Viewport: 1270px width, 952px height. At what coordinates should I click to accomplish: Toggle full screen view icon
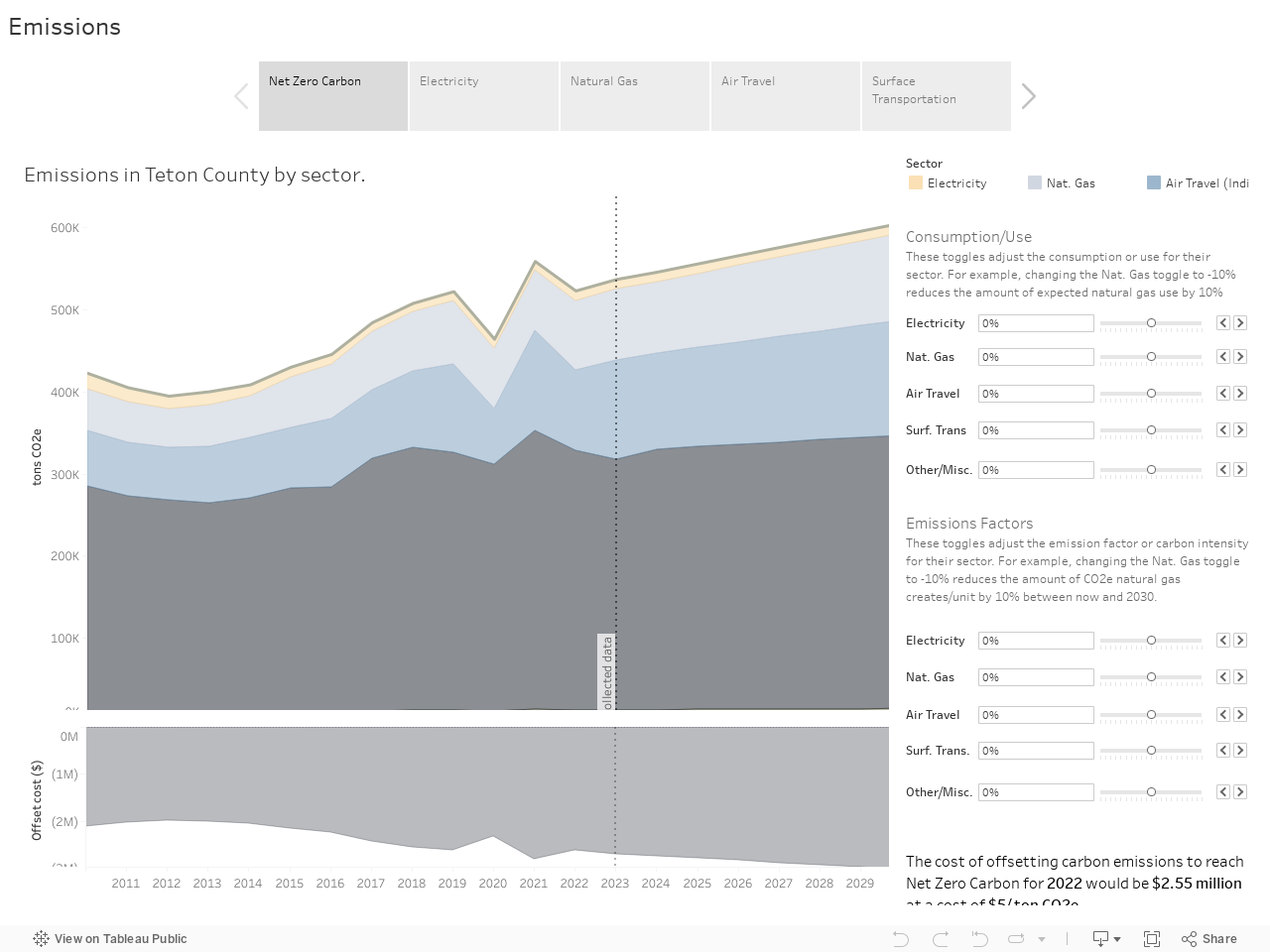click(x=1152, y=939)
